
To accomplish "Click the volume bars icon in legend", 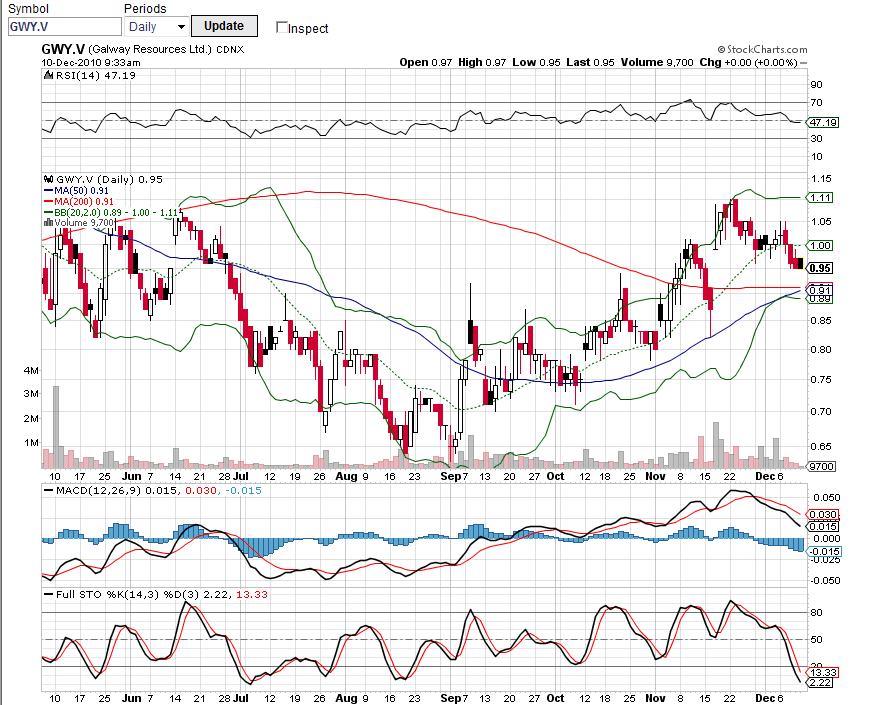I will click(x=49, y=222).
